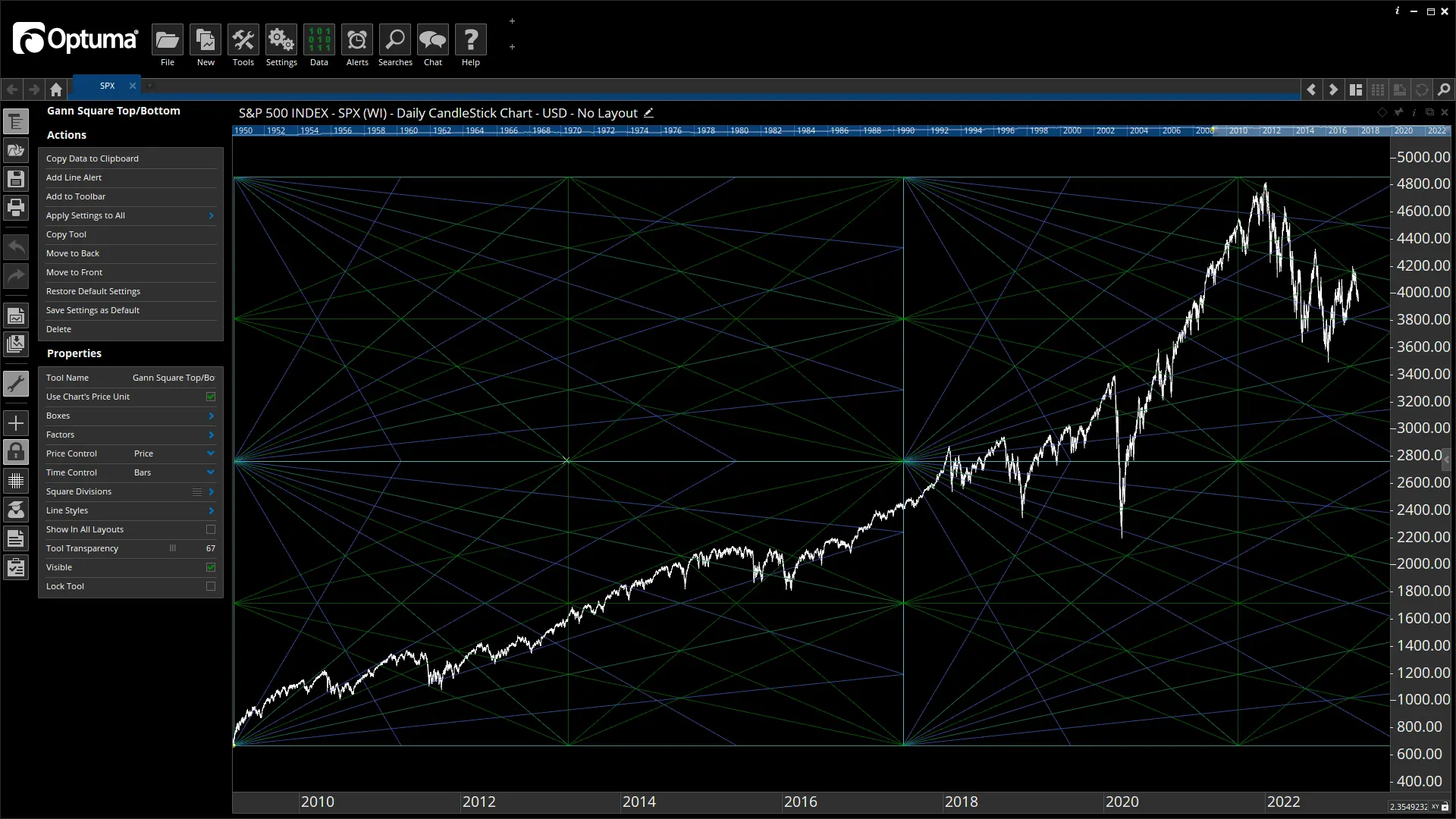Click the Tool Transparency slider handle

click(x=172, y=548)
